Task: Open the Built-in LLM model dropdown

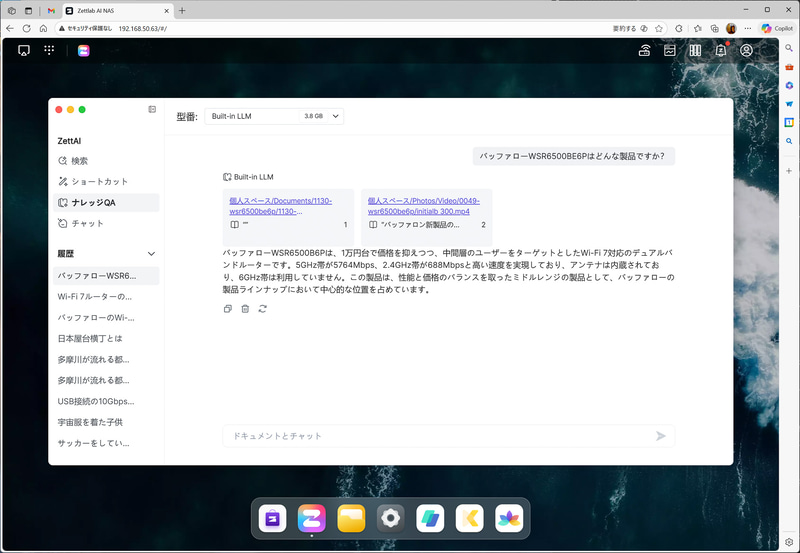Action: [274, 116]
